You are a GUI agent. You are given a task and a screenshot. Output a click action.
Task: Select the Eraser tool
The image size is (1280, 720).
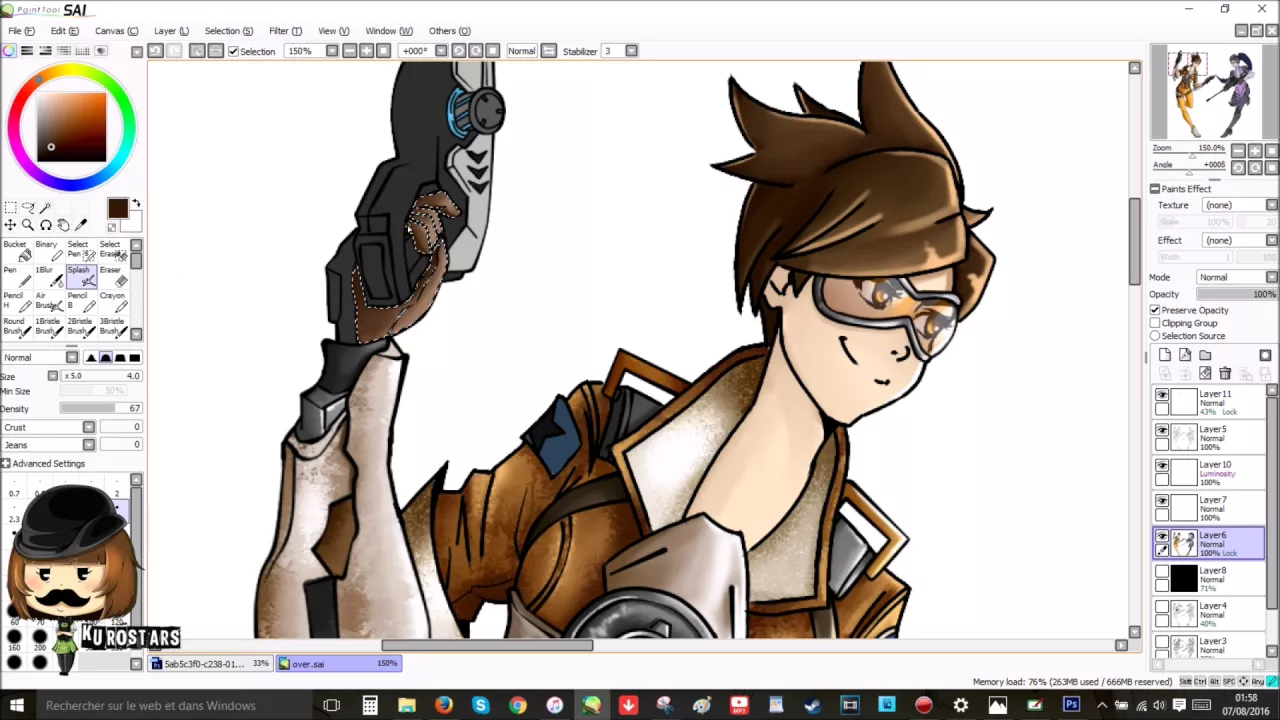tap(112, 276)
